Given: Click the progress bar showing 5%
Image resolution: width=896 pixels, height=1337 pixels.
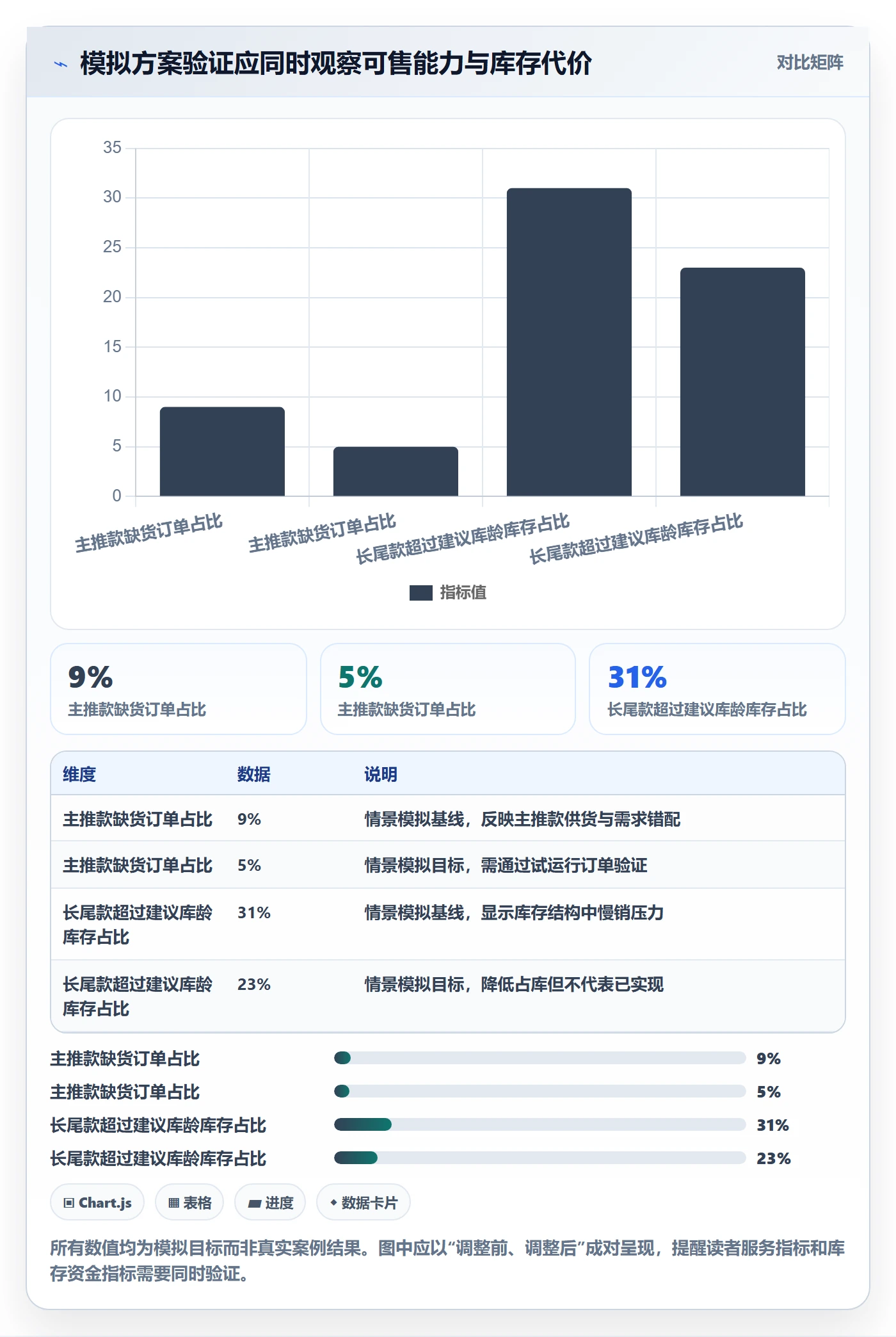Looking at the screenshot, I should pos(540,1091).
